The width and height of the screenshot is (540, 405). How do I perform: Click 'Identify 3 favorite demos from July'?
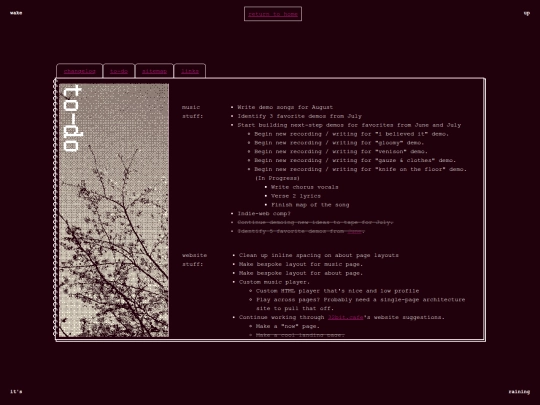[x=300, y=116]
